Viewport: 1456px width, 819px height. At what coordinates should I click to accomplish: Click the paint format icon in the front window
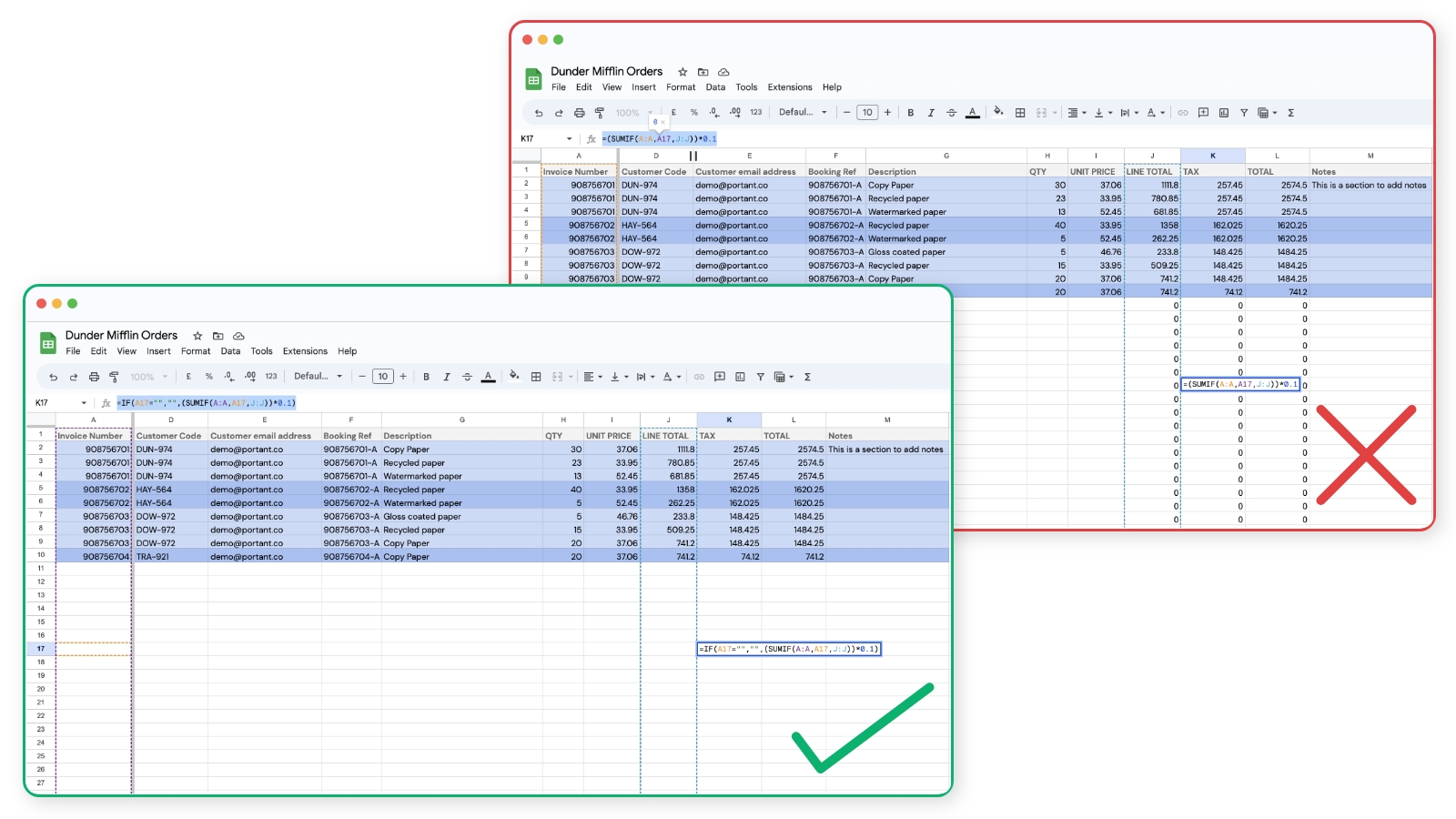114,377
